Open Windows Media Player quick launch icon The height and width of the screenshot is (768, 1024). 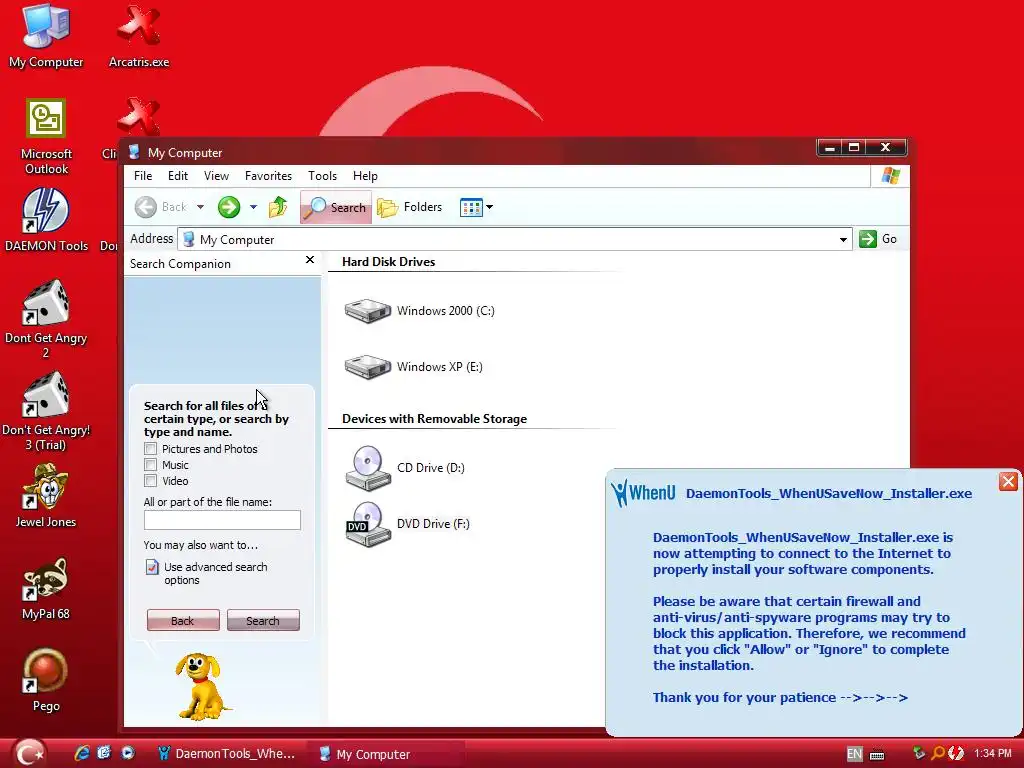coord(127,753)
